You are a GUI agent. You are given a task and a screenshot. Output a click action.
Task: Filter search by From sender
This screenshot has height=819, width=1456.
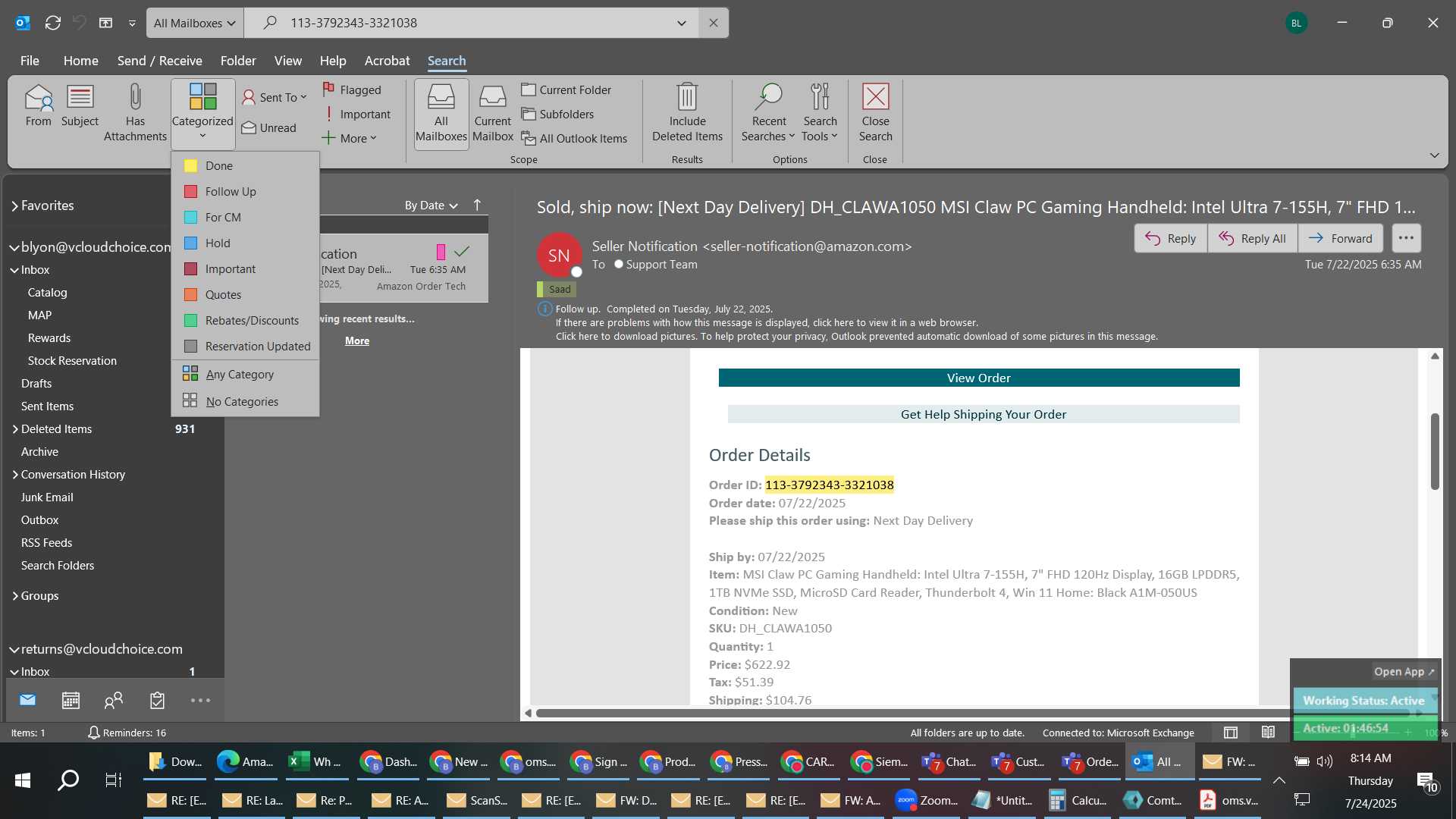pyautogui.click(x=38, y=106)
